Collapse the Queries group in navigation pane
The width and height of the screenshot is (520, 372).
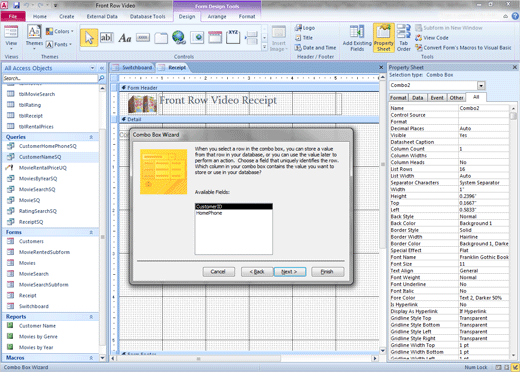coord(91,137)
